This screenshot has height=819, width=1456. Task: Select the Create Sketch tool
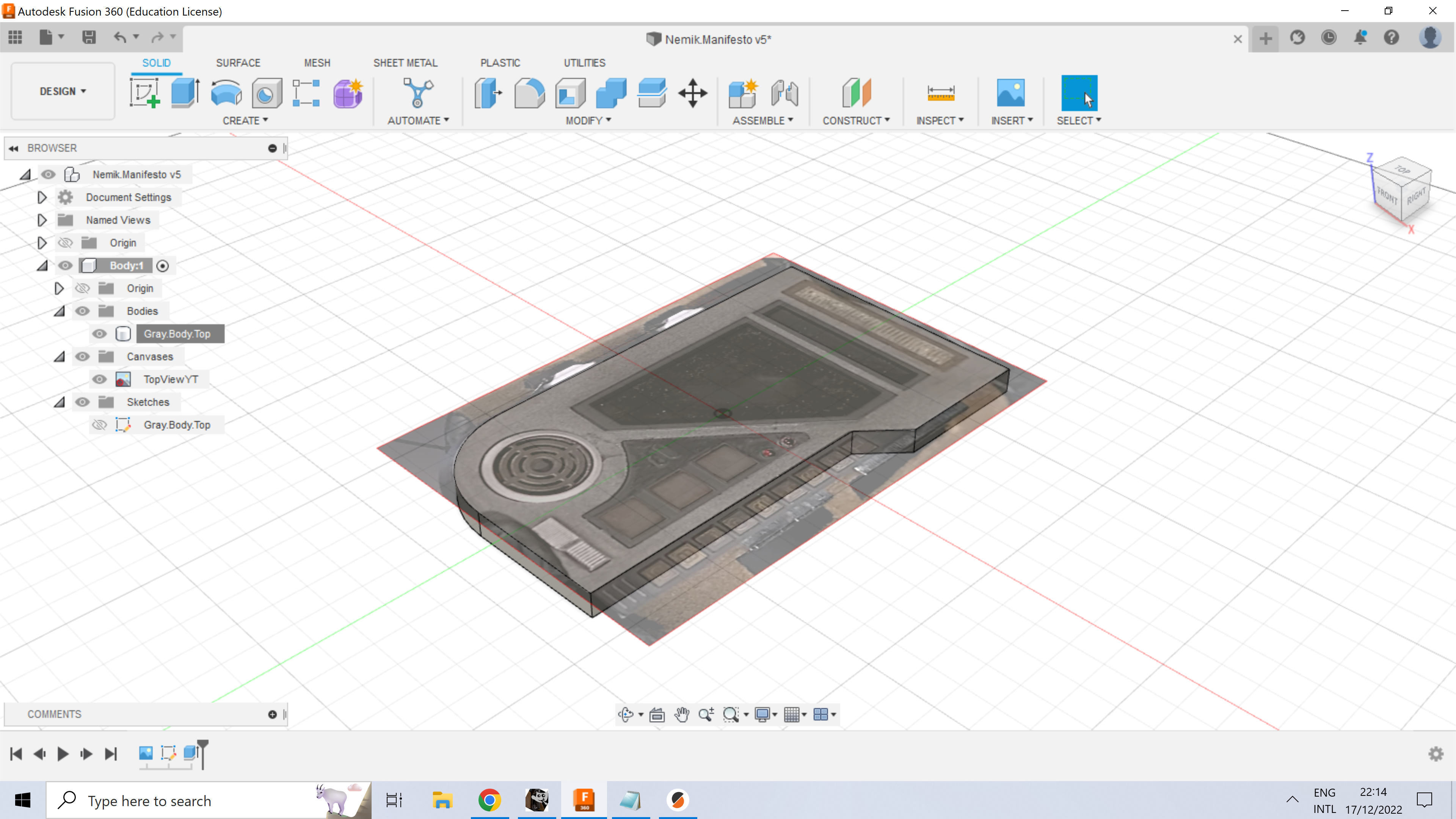(x=145, y=93)
